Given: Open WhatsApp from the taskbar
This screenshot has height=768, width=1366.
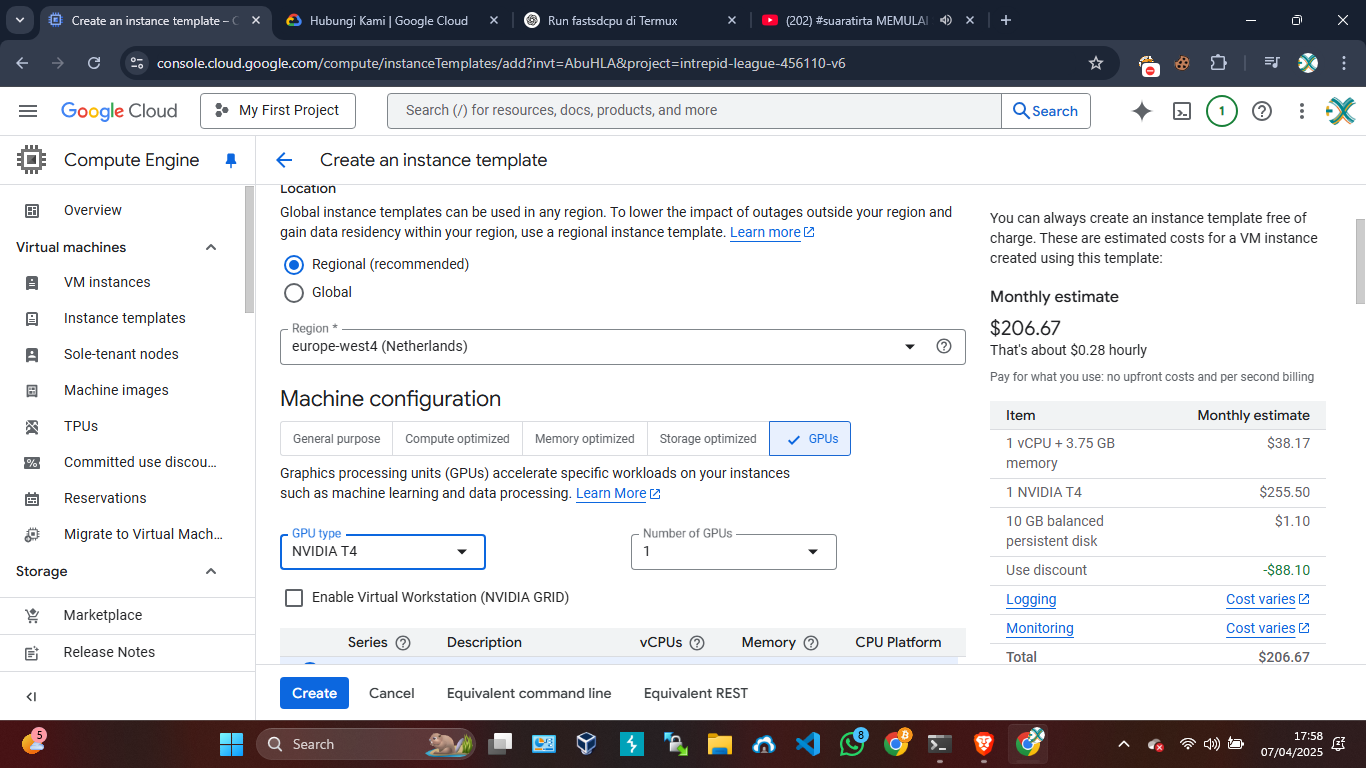Looking at the screenshot, I should [853, 744].
